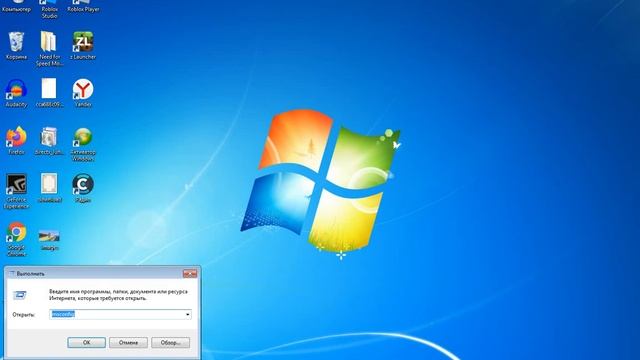
Task: Select the steamfast file icon
Action: coord(49,188)
